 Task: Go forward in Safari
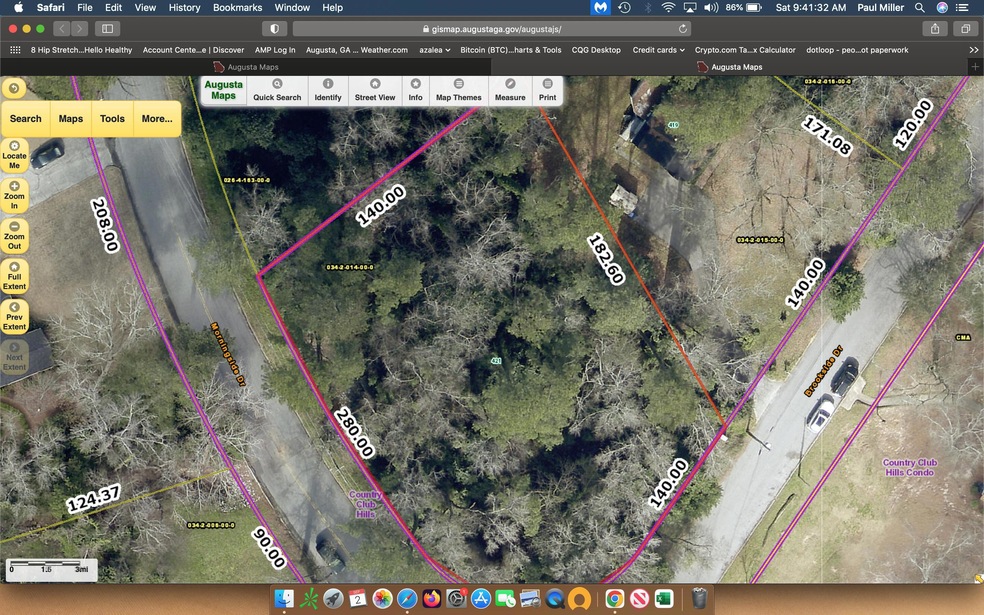[x=80, y=29]
